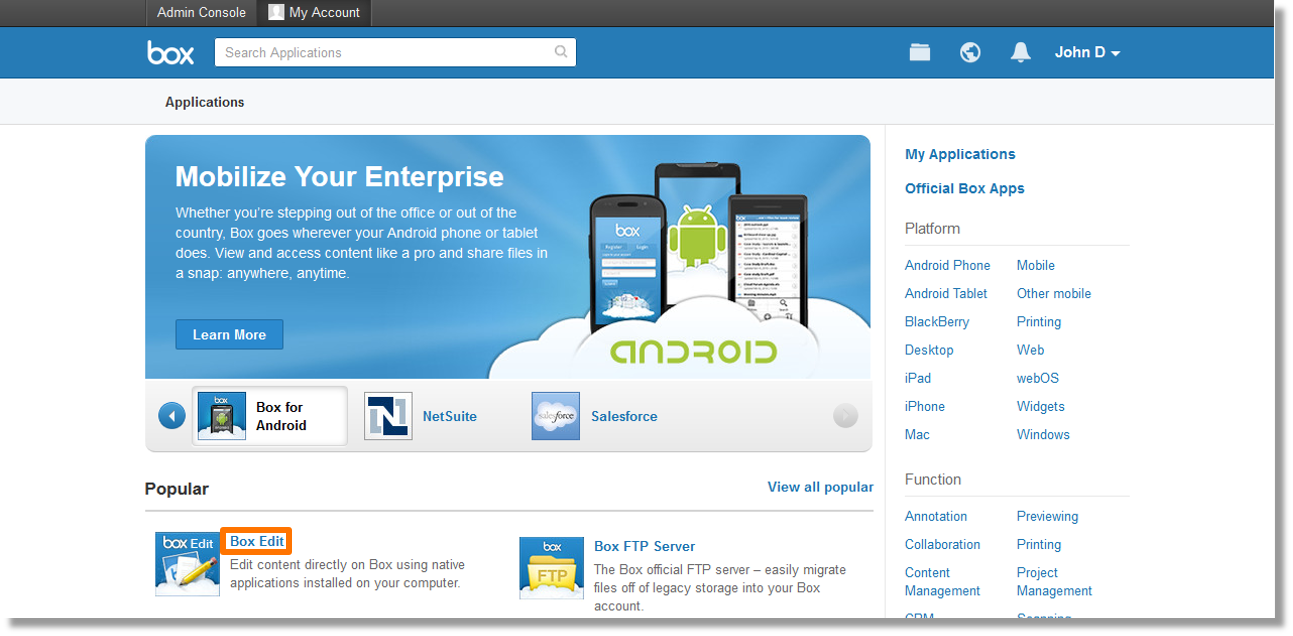
Task: Switch to the My Account tab
Action: pos(314,13)
